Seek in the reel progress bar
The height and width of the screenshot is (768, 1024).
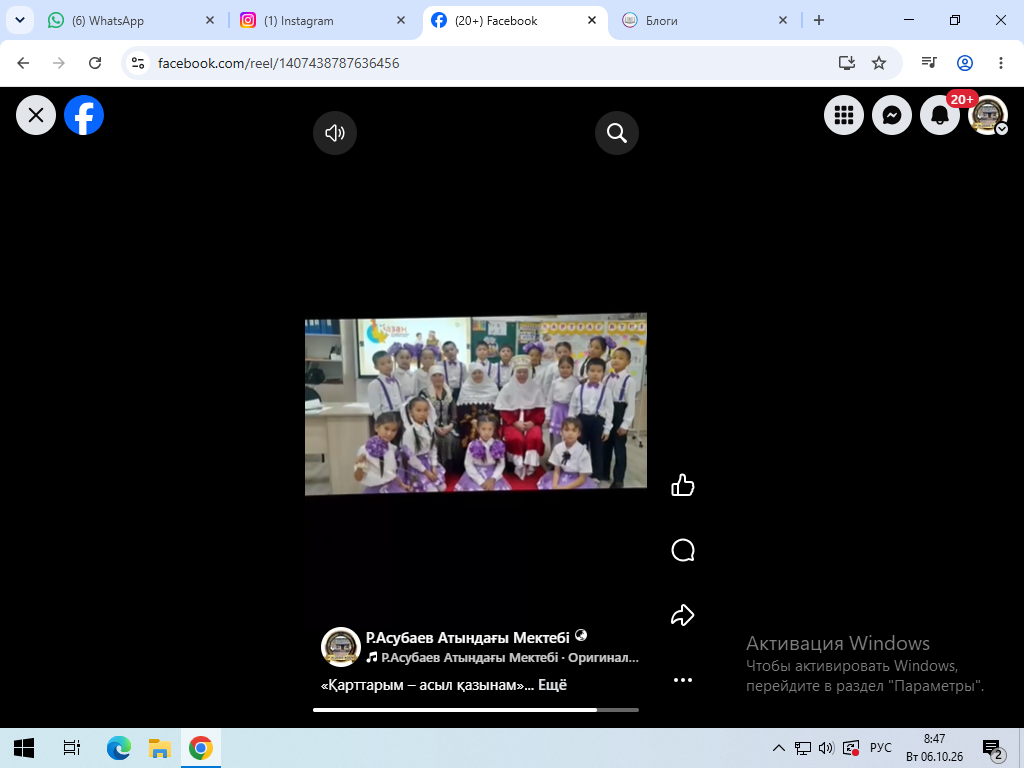click(476, 709)
